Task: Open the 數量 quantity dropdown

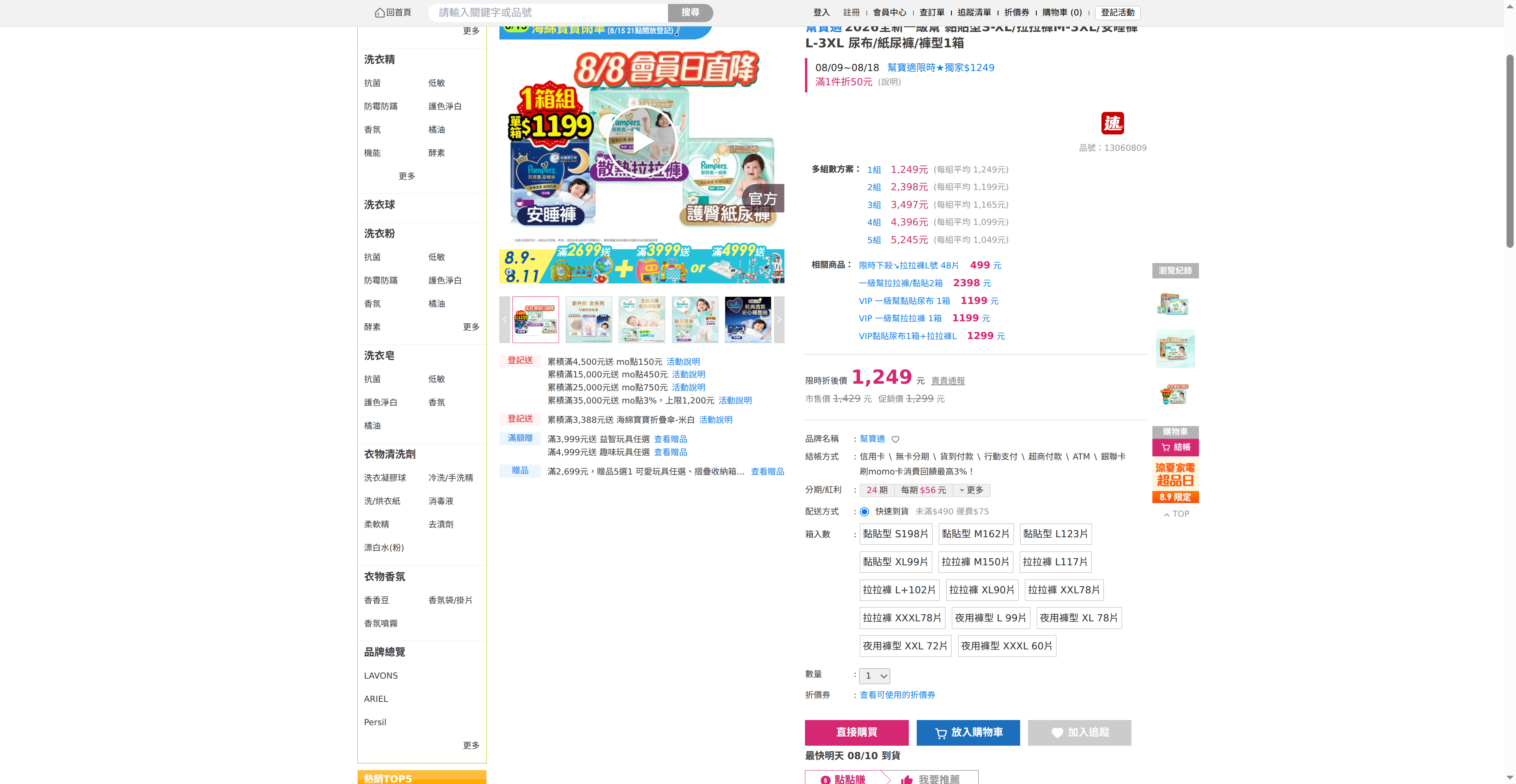Action: 874,676
